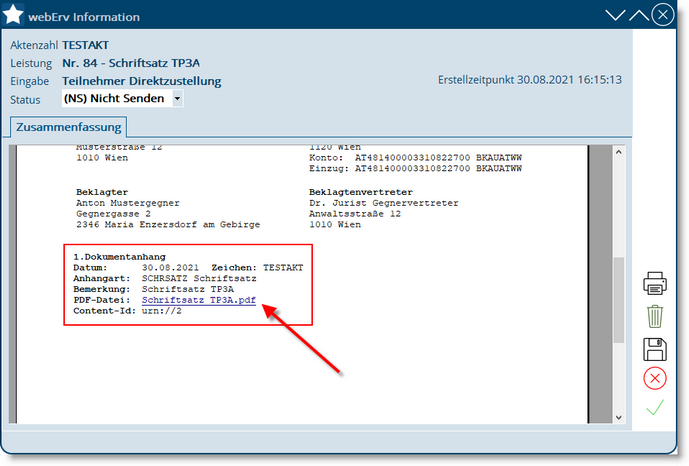Click the red circled X cancel icon
The width and height of the screenshot is (689, 466).
tap(655, 378)
